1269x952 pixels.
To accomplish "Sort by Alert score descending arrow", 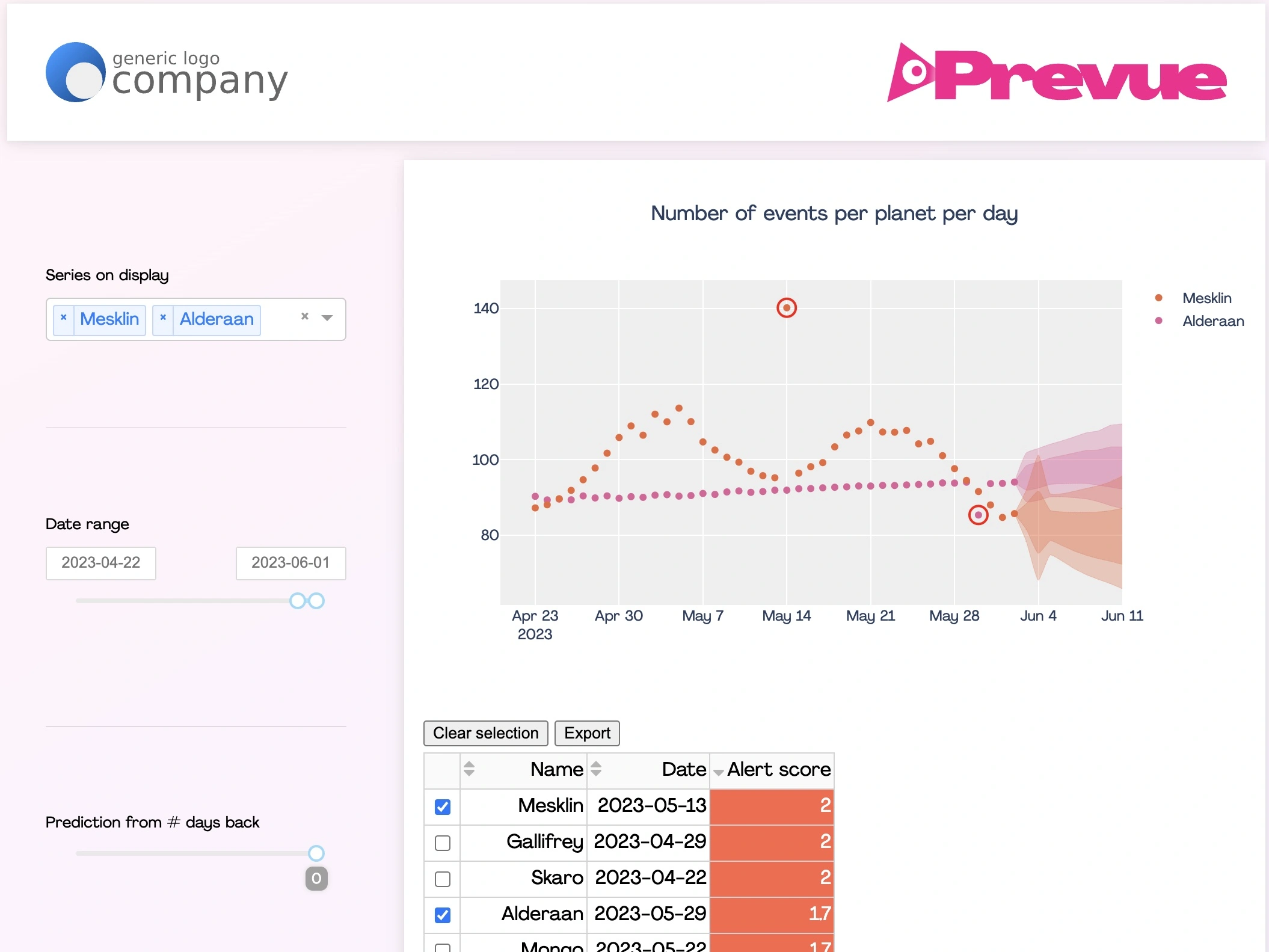I will pyautogui.click(x=718, y=772).
